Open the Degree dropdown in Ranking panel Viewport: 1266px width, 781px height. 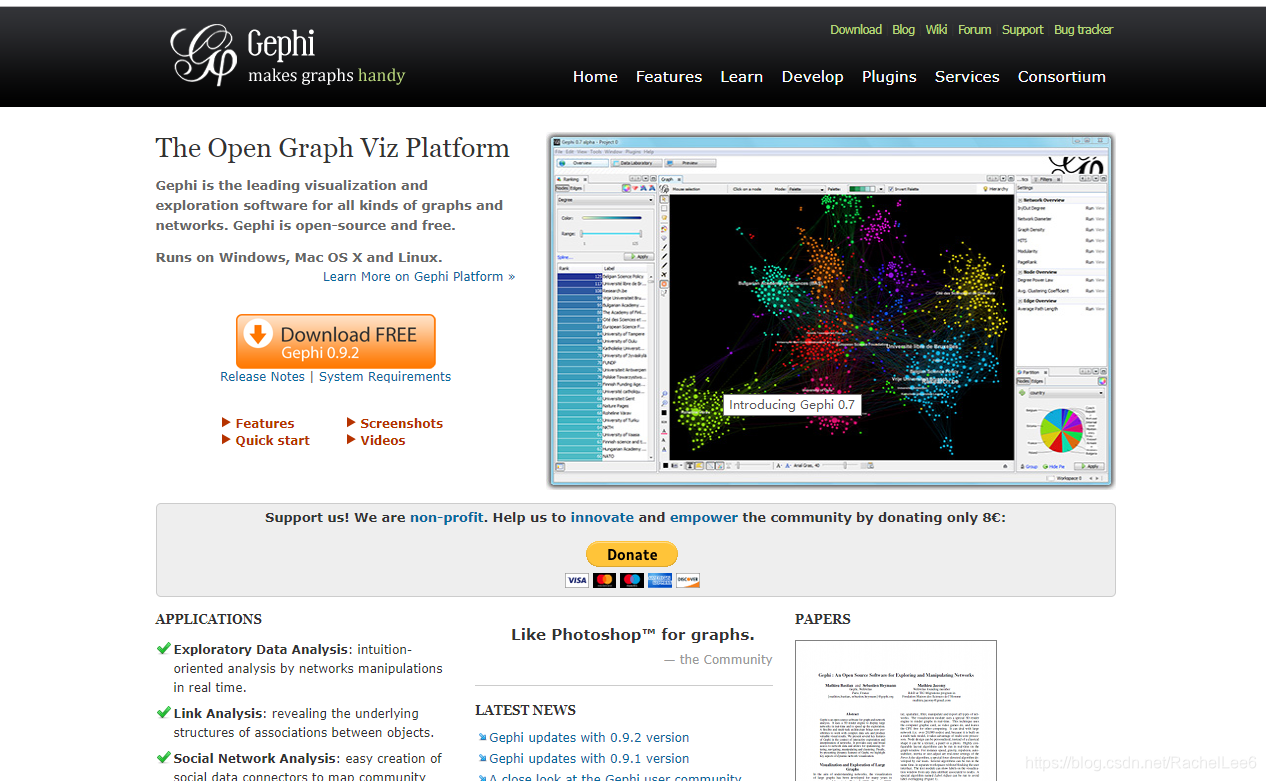[606, 200]
